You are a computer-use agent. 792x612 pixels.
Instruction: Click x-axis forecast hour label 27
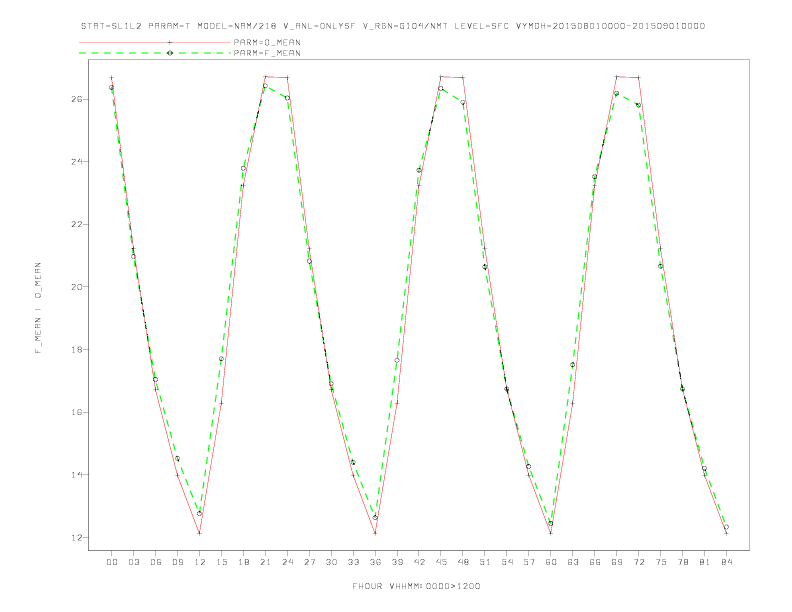(309, 562)
